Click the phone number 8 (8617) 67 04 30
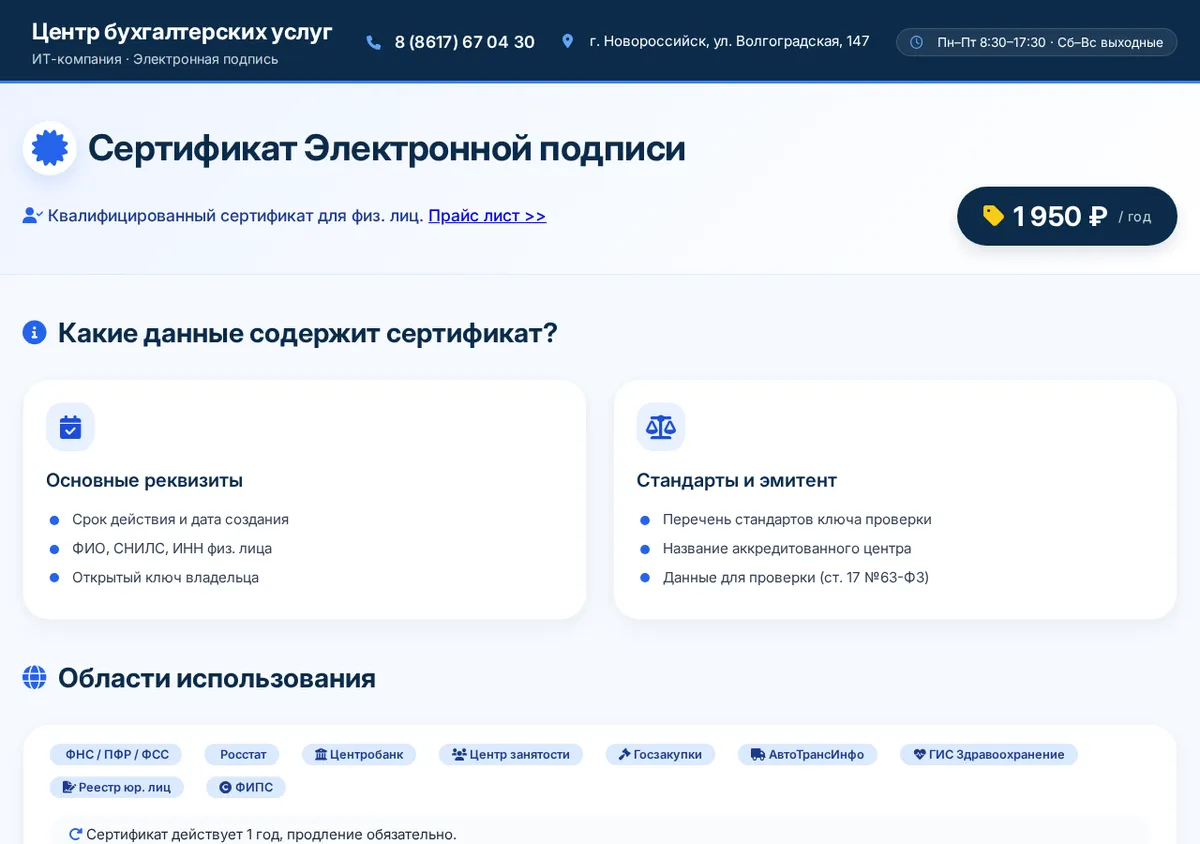The image size is (1200, 844). (464, 42)
